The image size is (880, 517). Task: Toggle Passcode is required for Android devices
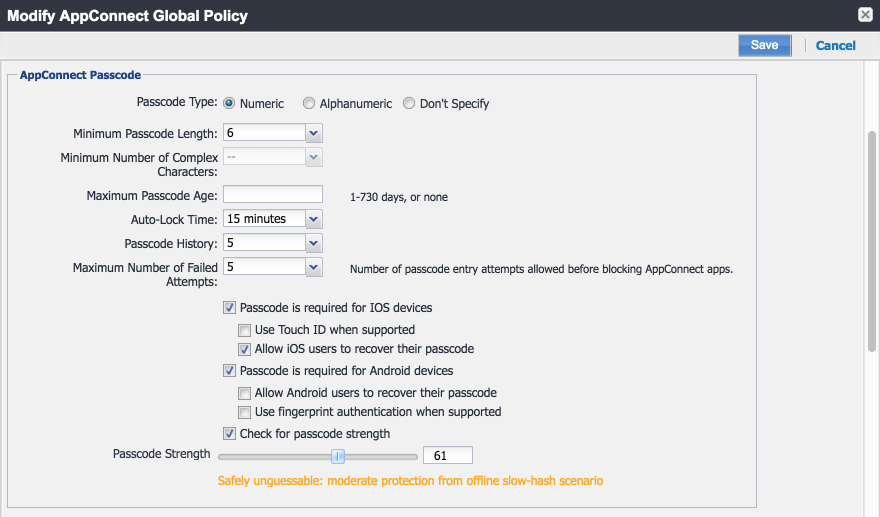coord(229,370)
